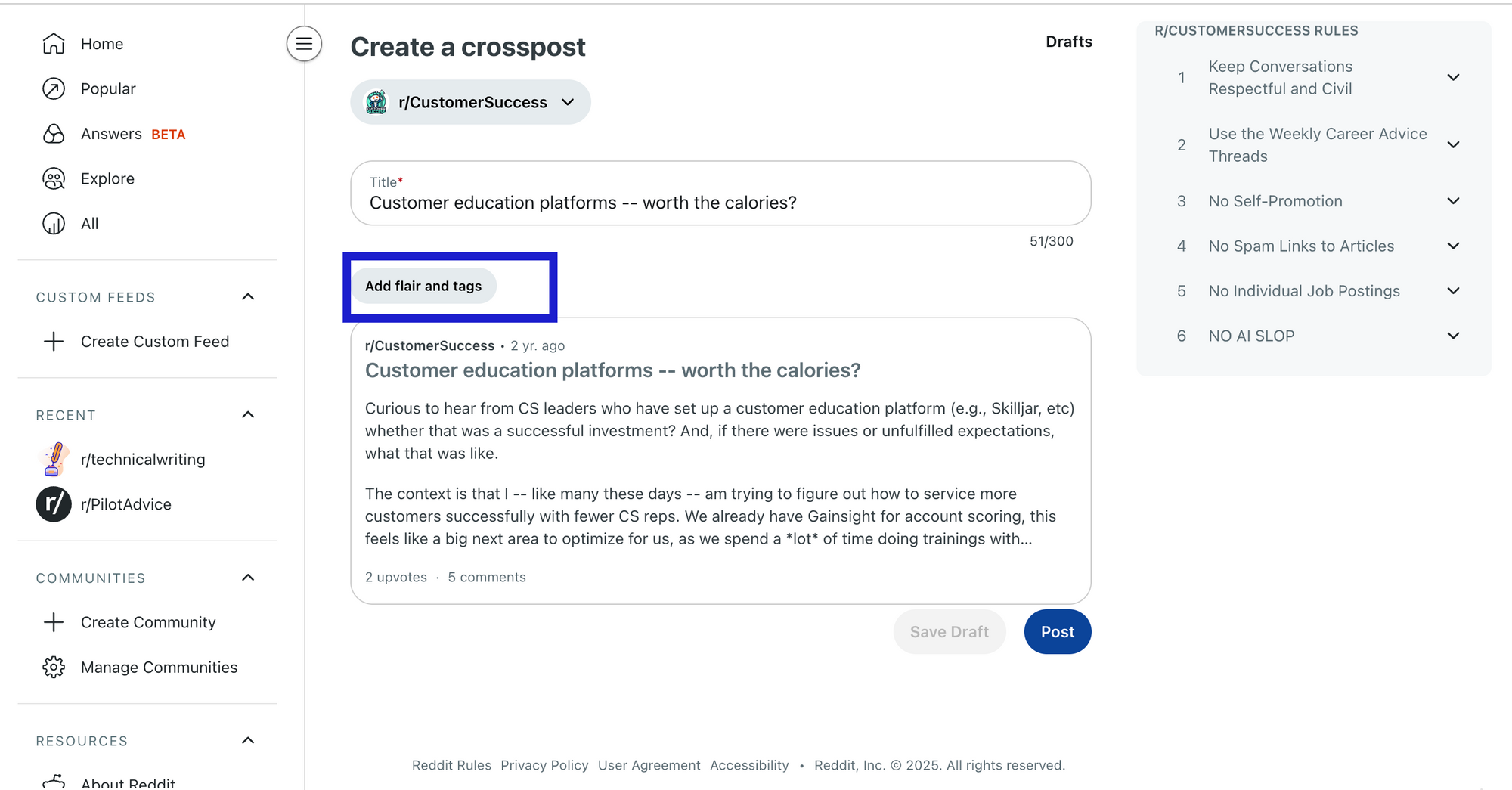This screenshot has height=790, width=1512.
Task: Click the Create Community plus icon
Action: [x=54, y=622]
